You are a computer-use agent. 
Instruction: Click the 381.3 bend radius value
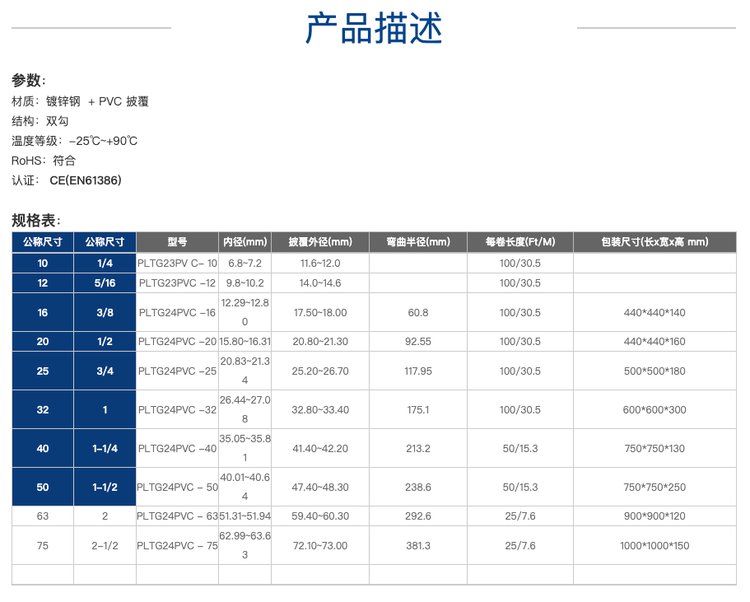[x=418, y=545]
